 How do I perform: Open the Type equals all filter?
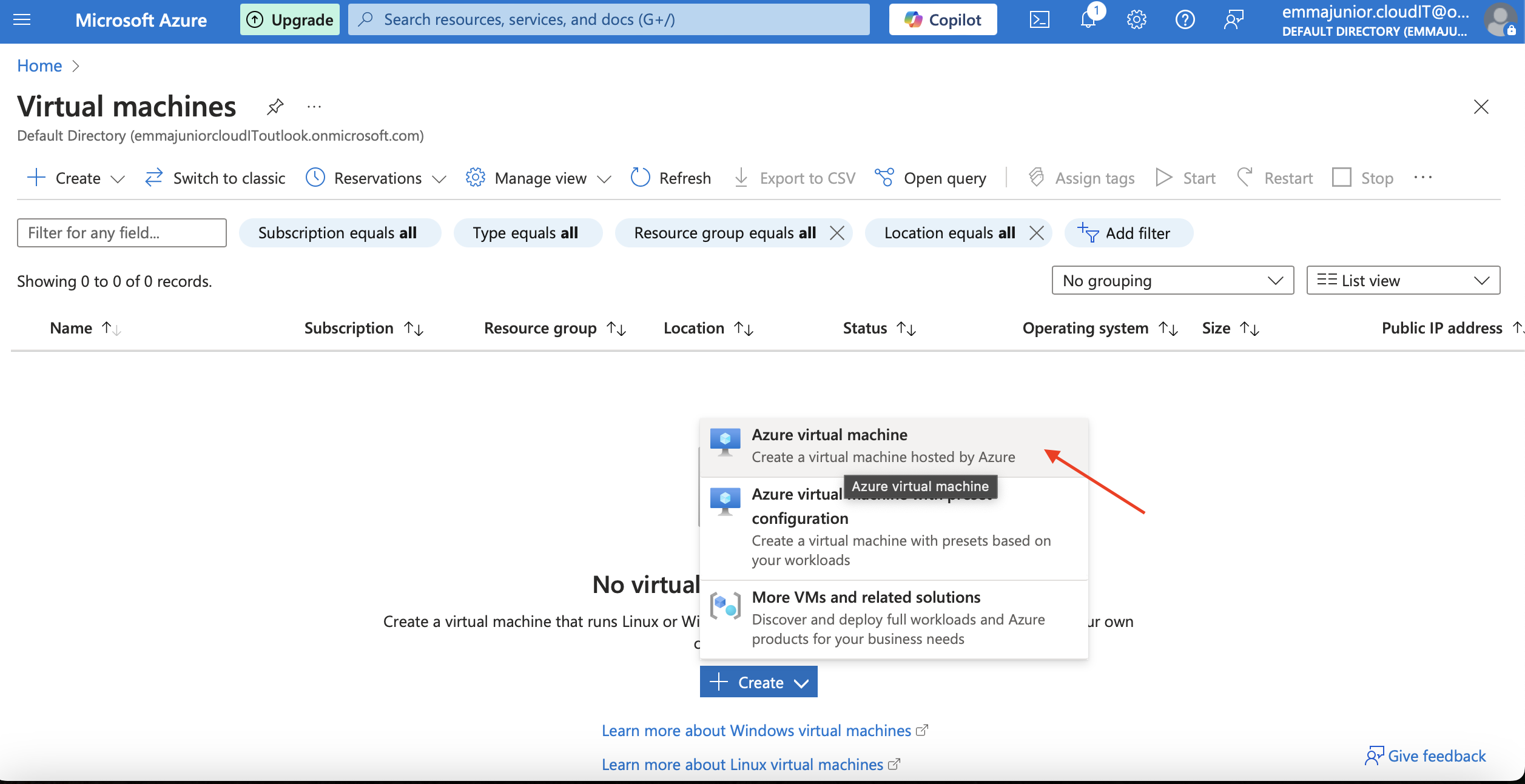(528, 233)
